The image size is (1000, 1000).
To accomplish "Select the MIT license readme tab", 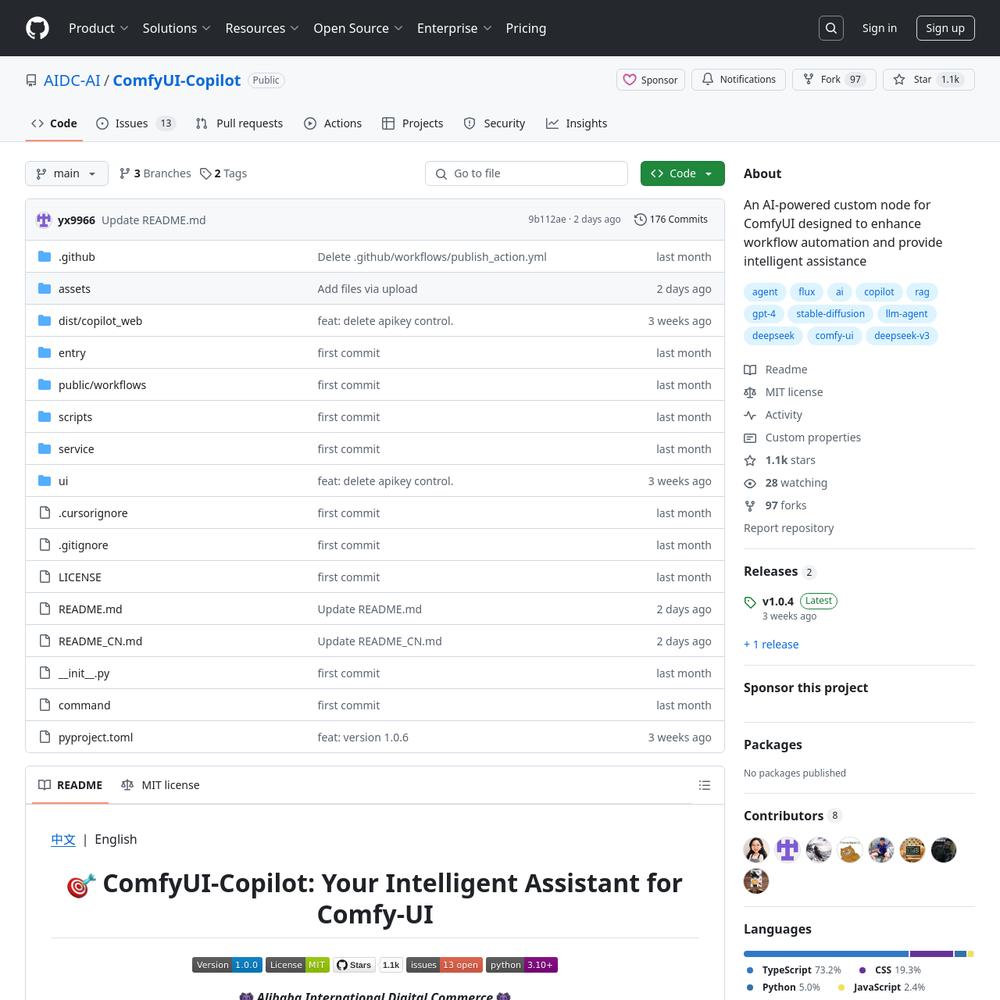I will coord(160,785).
